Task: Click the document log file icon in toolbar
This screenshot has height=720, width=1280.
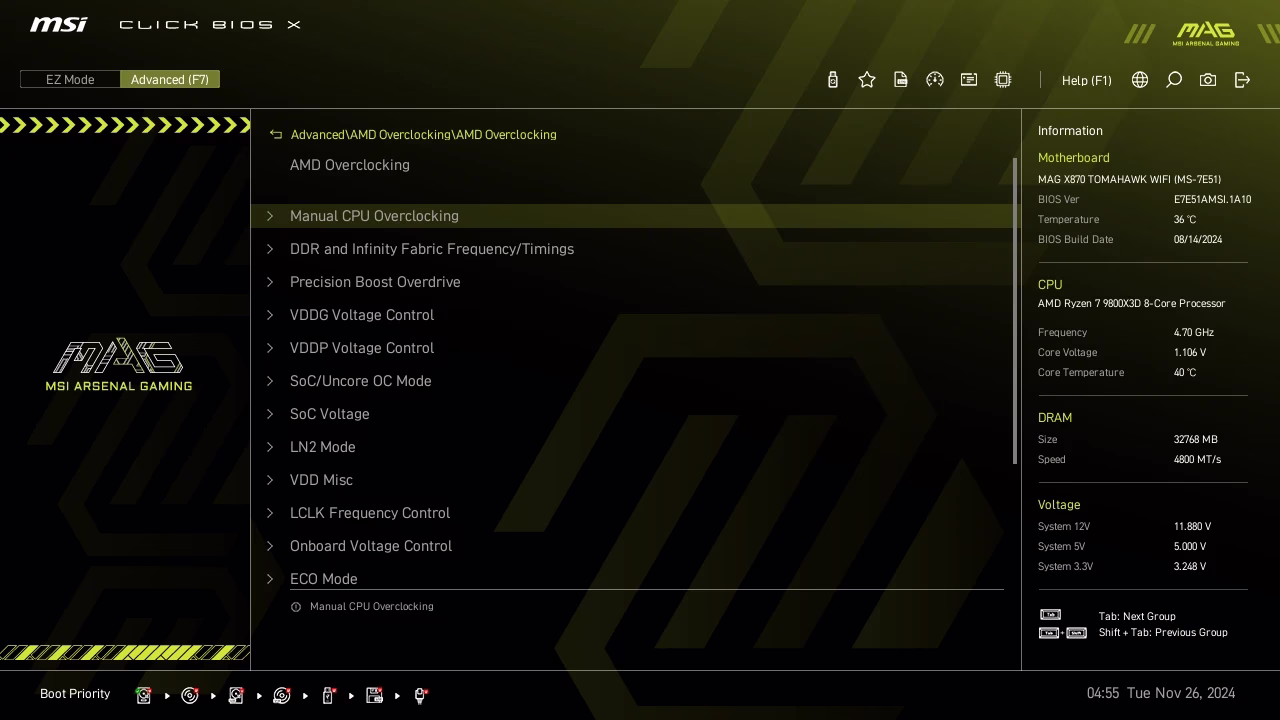Action: pyautogui.click(x=901, y=80)
